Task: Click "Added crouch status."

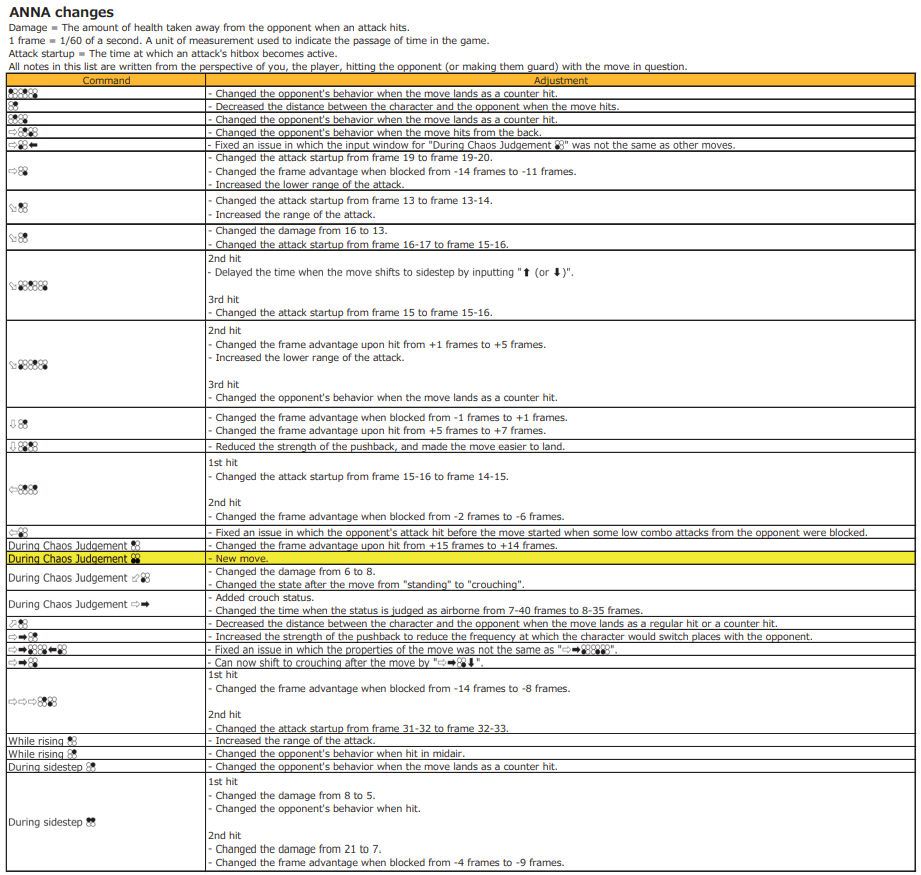Action: 261,597
